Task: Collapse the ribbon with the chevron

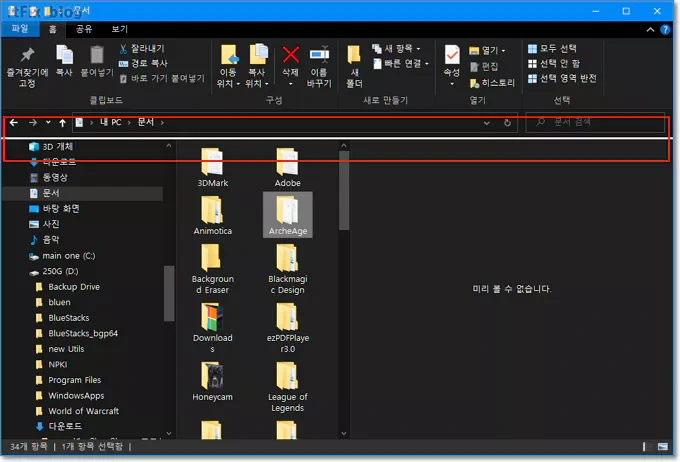Action: click(x=650, y=29)
